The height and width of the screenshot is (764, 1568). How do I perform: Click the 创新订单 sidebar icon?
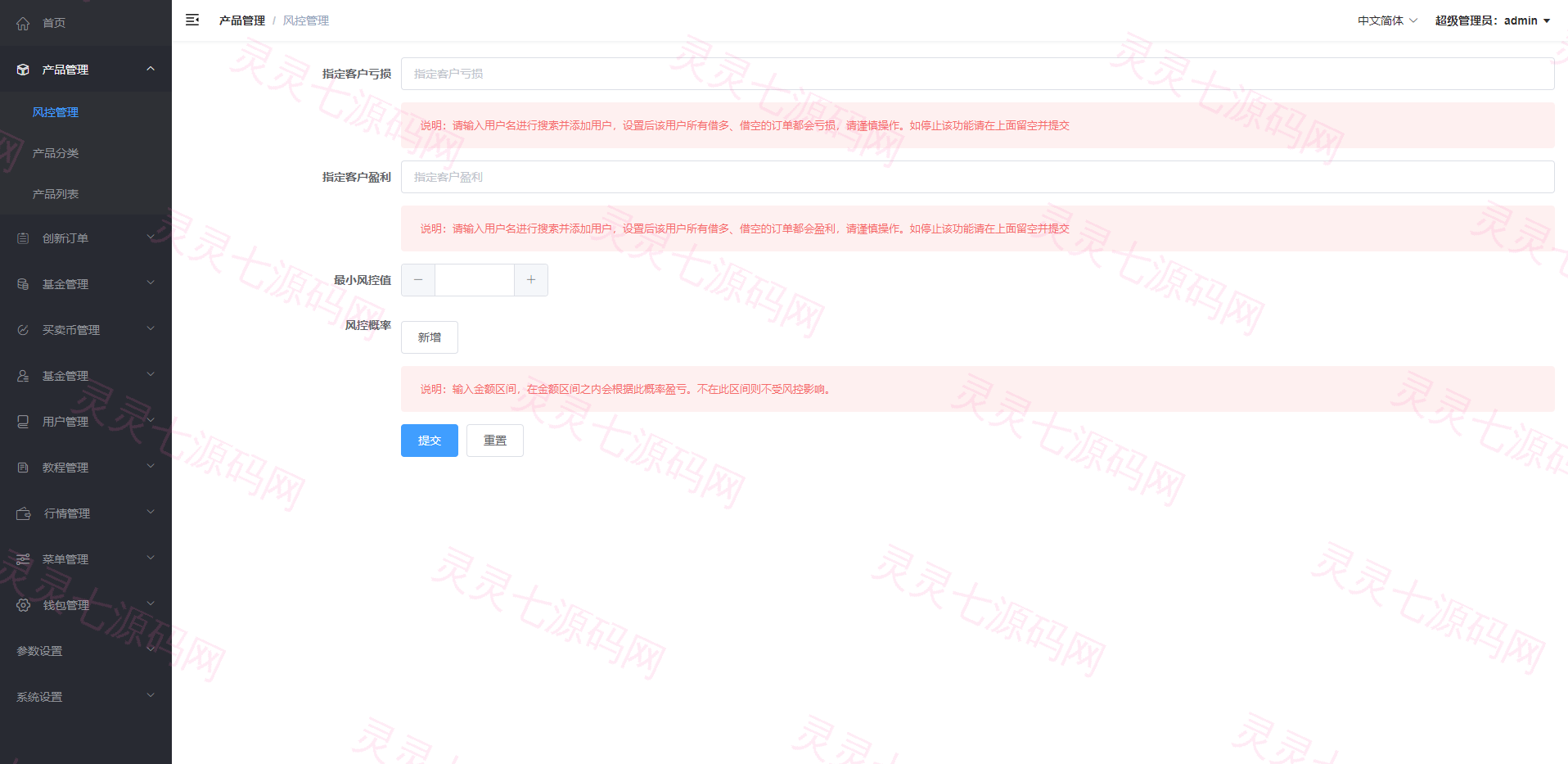23,238
